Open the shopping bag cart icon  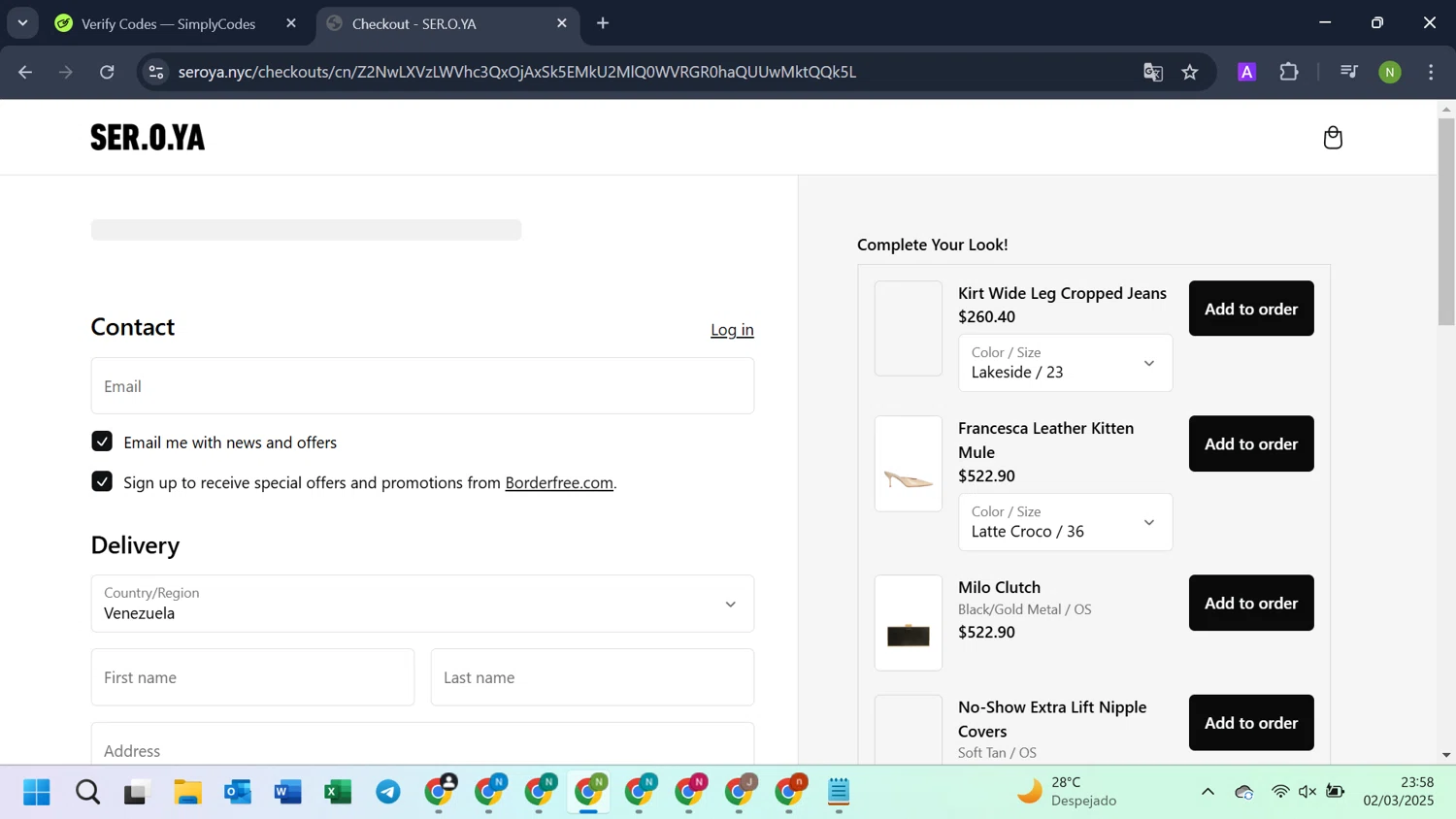tap(1333, 138)
